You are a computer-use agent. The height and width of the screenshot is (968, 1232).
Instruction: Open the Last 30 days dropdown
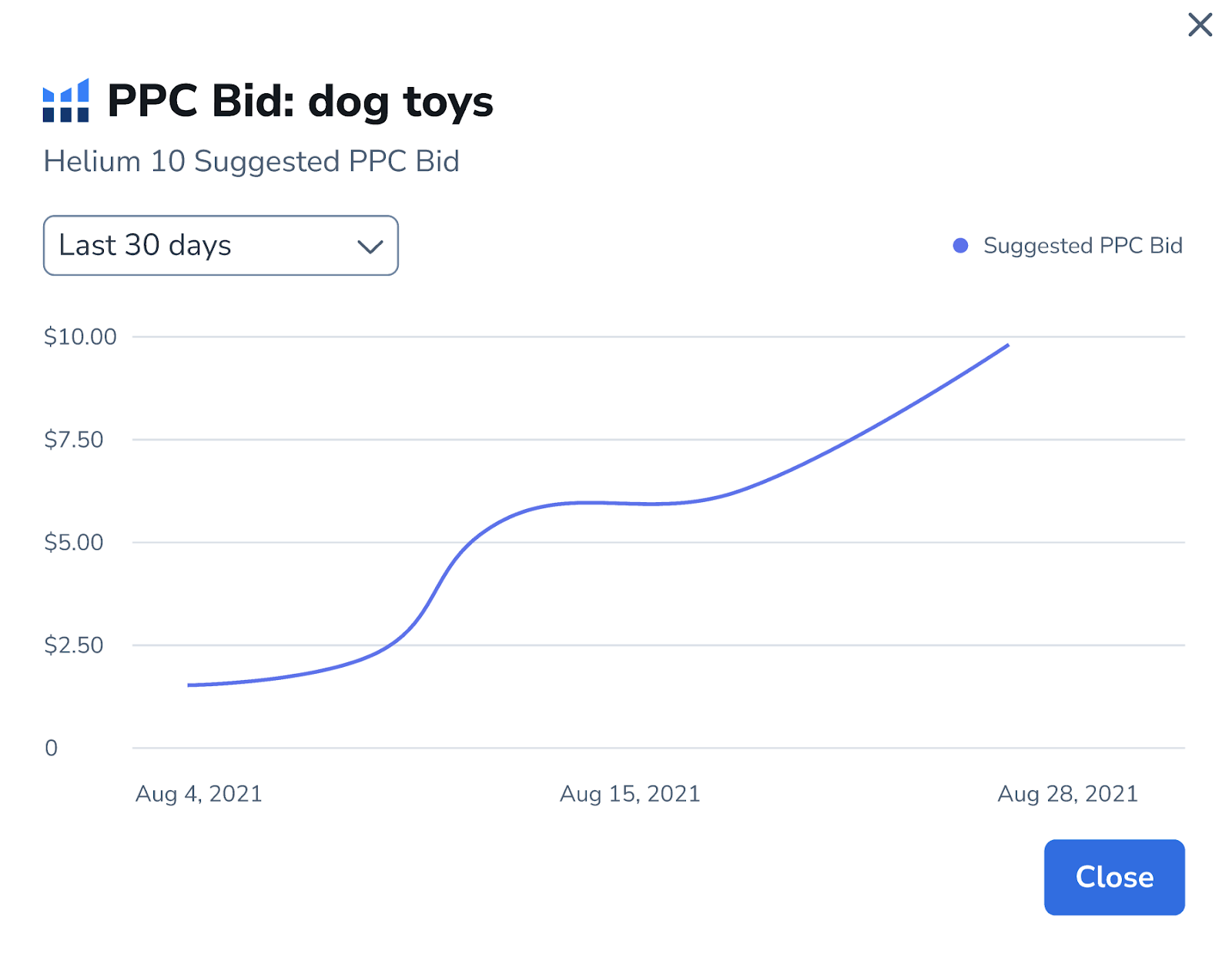(x=220, y=246)
